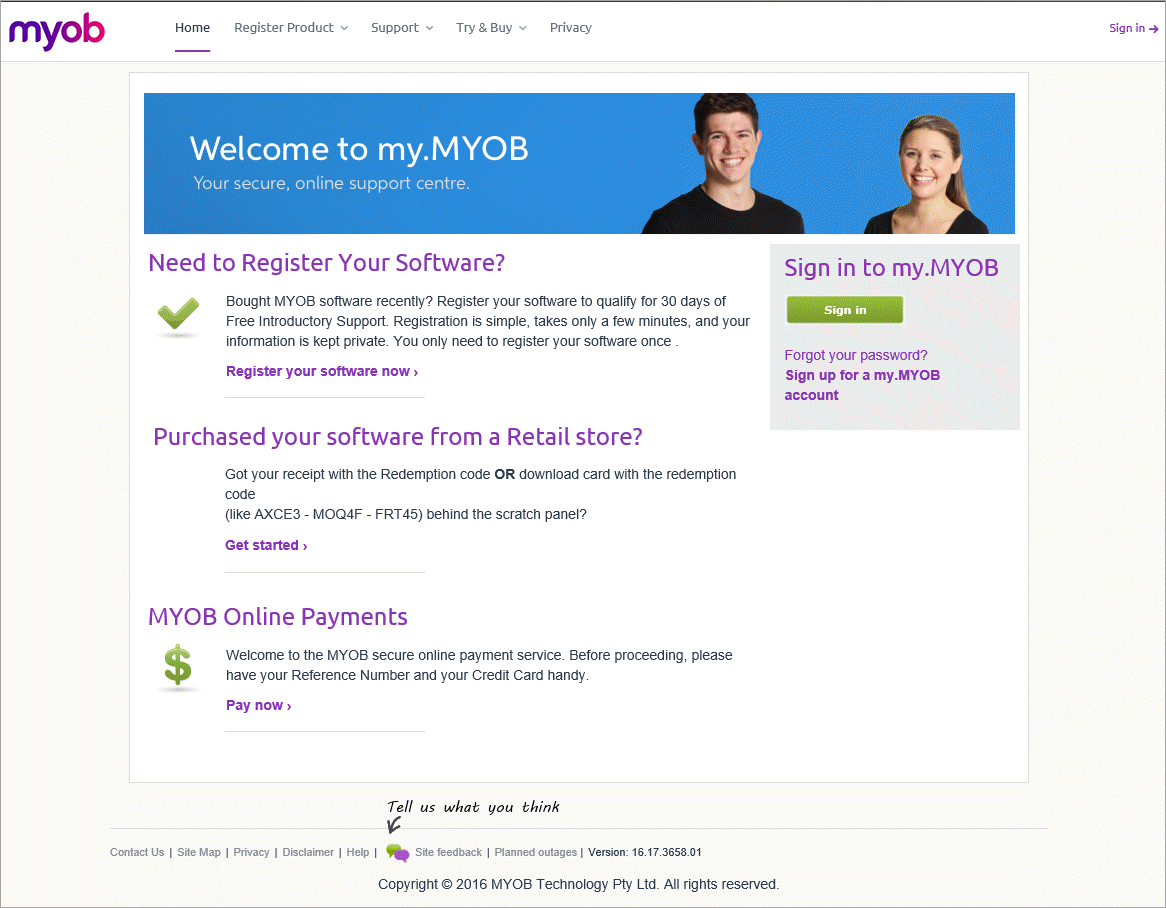Expand the Support menu
Viewport: 1166px width, 908px height.
pyautogui.click(x=402, y=28)
